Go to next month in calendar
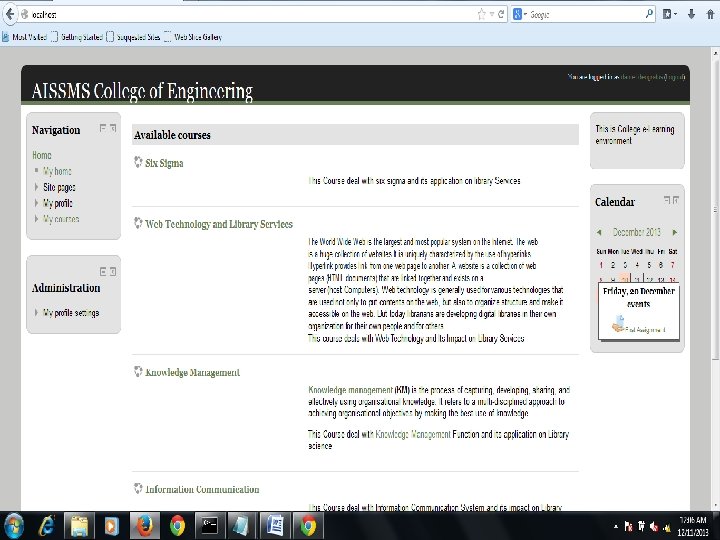 tap(675, 232)
